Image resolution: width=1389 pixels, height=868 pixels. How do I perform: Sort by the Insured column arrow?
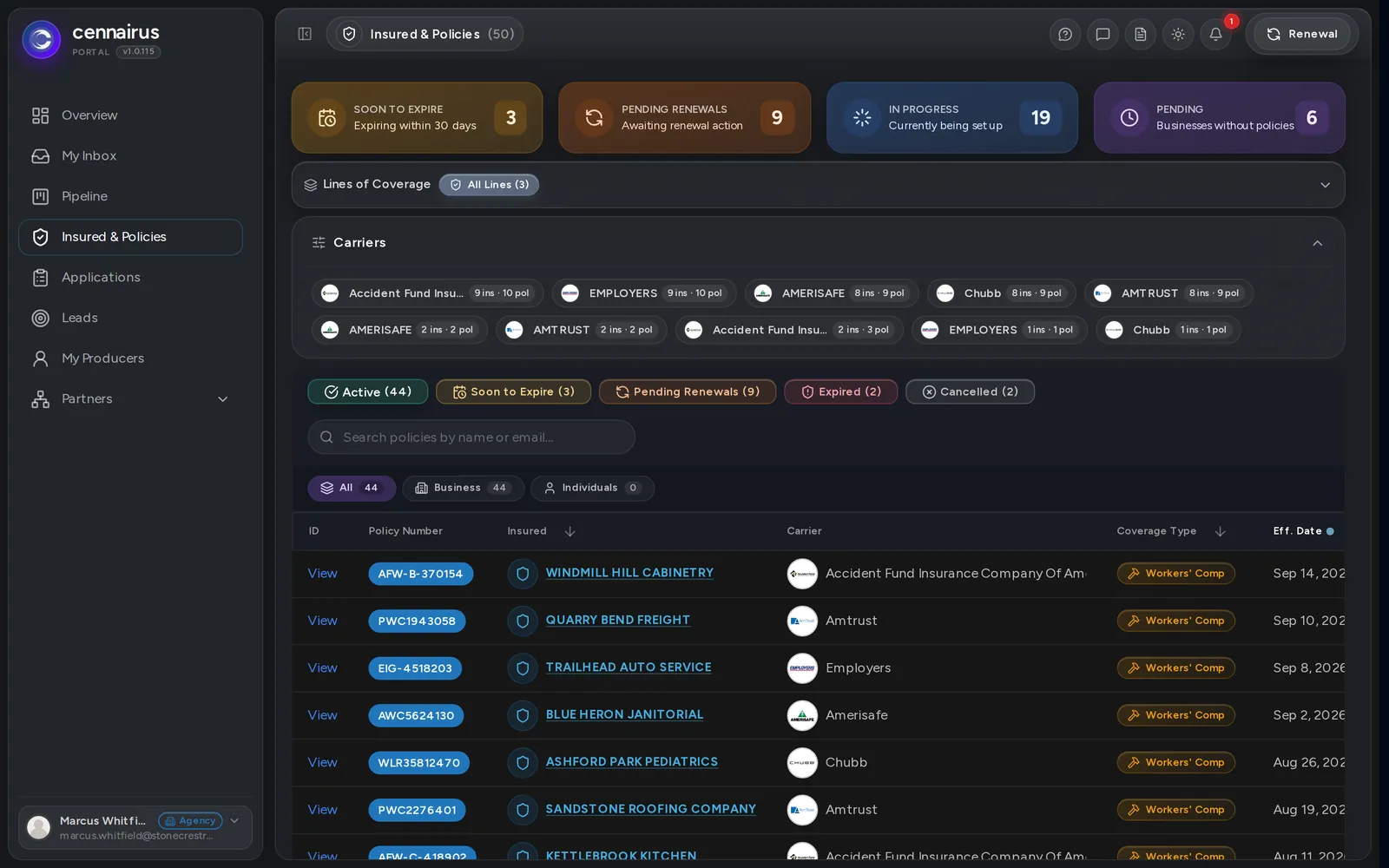tap(569, 531)
